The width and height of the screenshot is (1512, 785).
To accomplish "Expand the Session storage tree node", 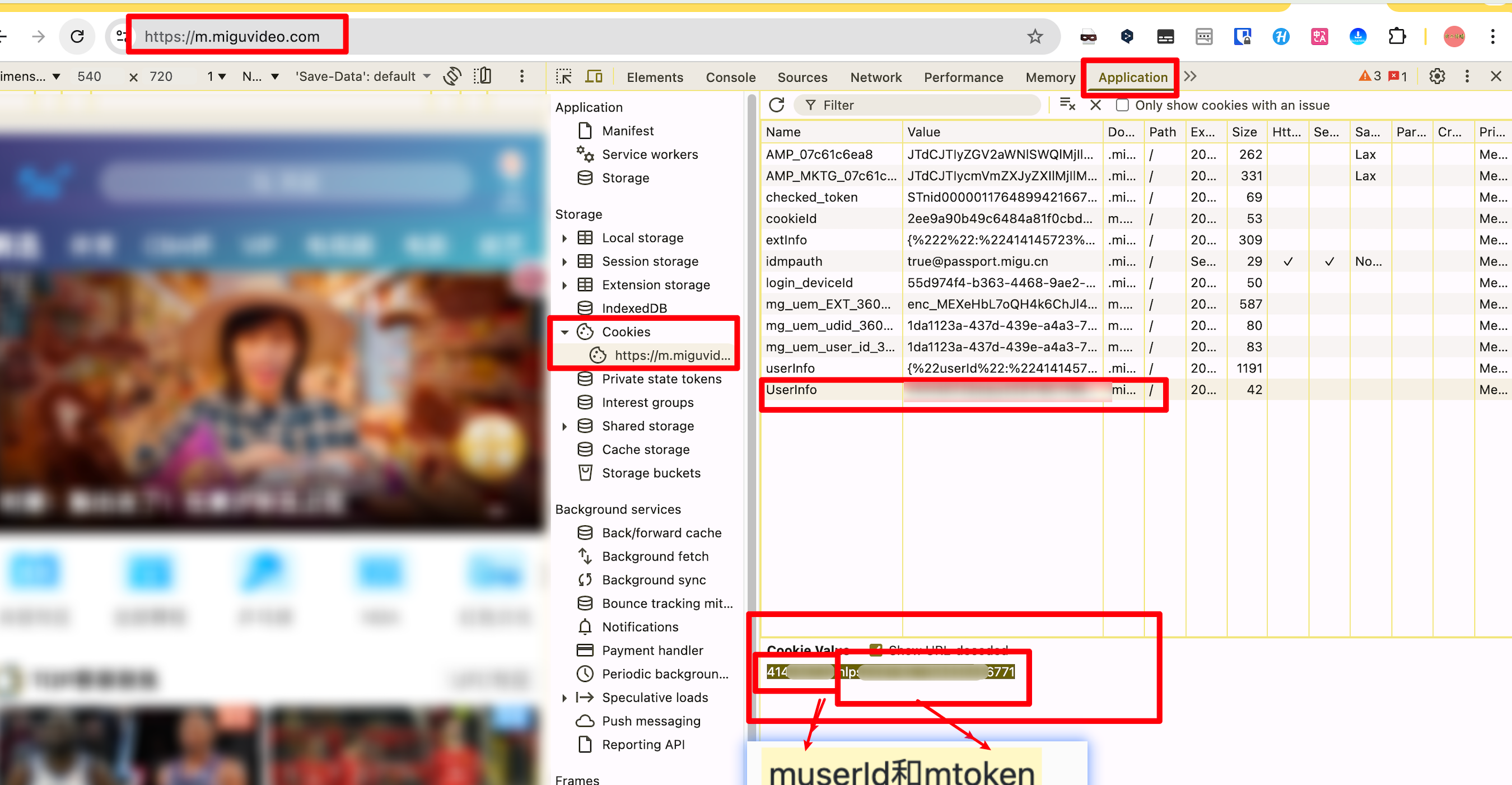I will click(564, 261).
